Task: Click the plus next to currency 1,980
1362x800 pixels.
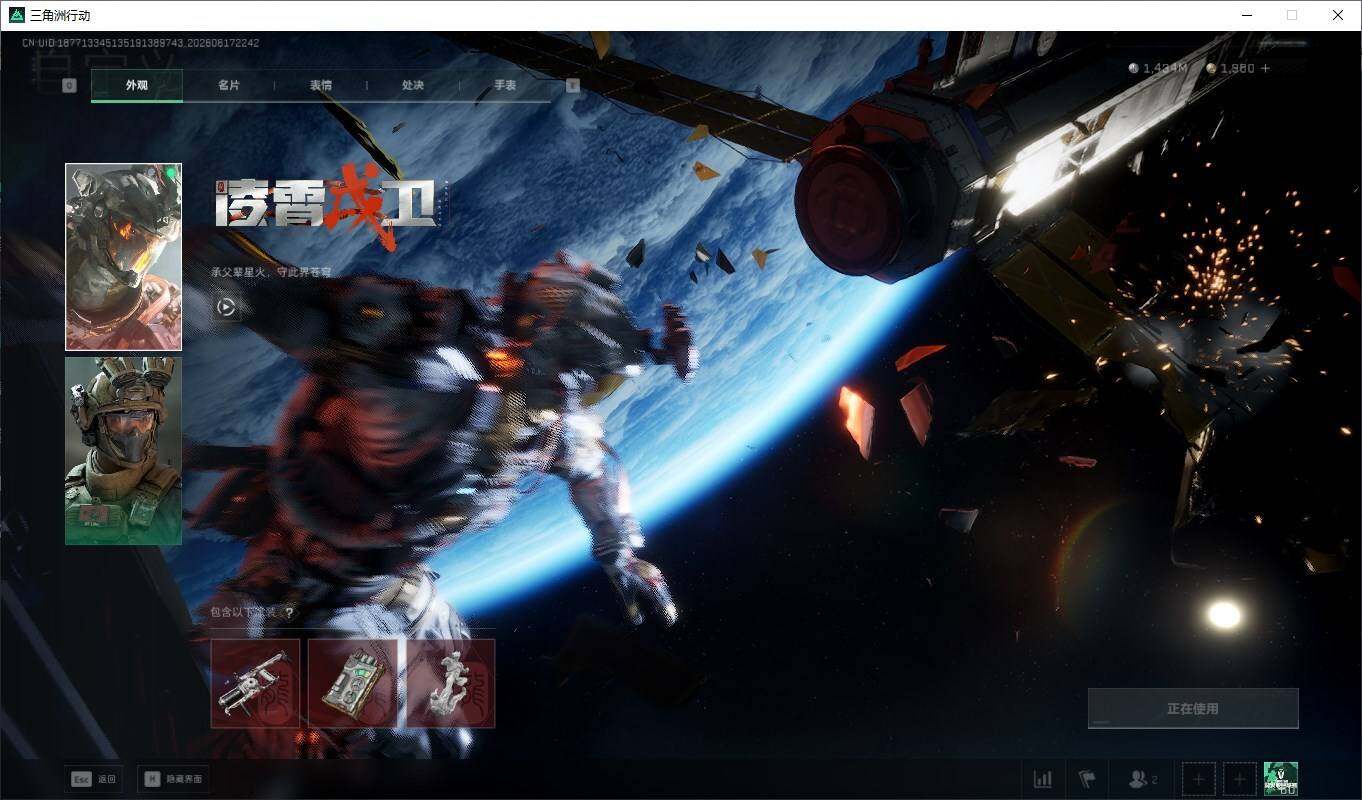Action: (1265, 68)
